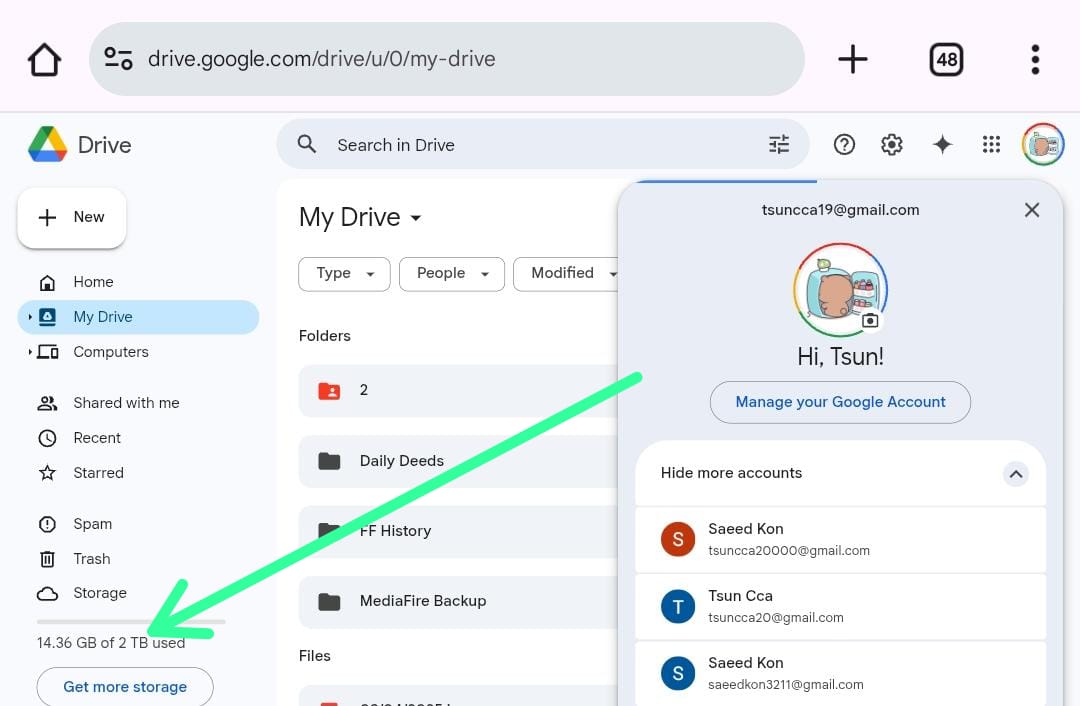Open the Trash section
This screenshot has height=706, width=1080.
(x=91, y=559)
